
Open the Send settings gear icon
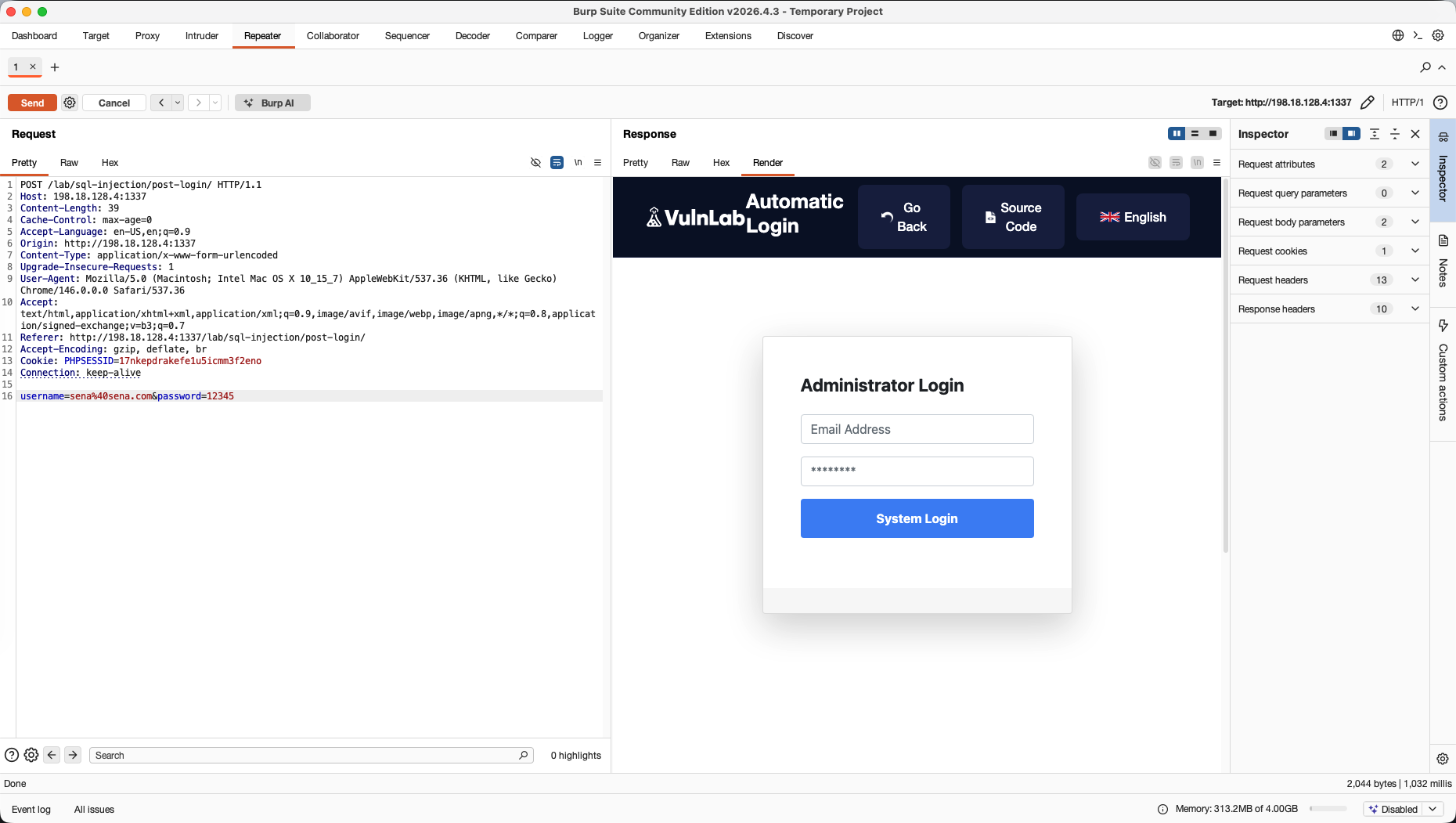pyautogui.click(x=70, y=103)
